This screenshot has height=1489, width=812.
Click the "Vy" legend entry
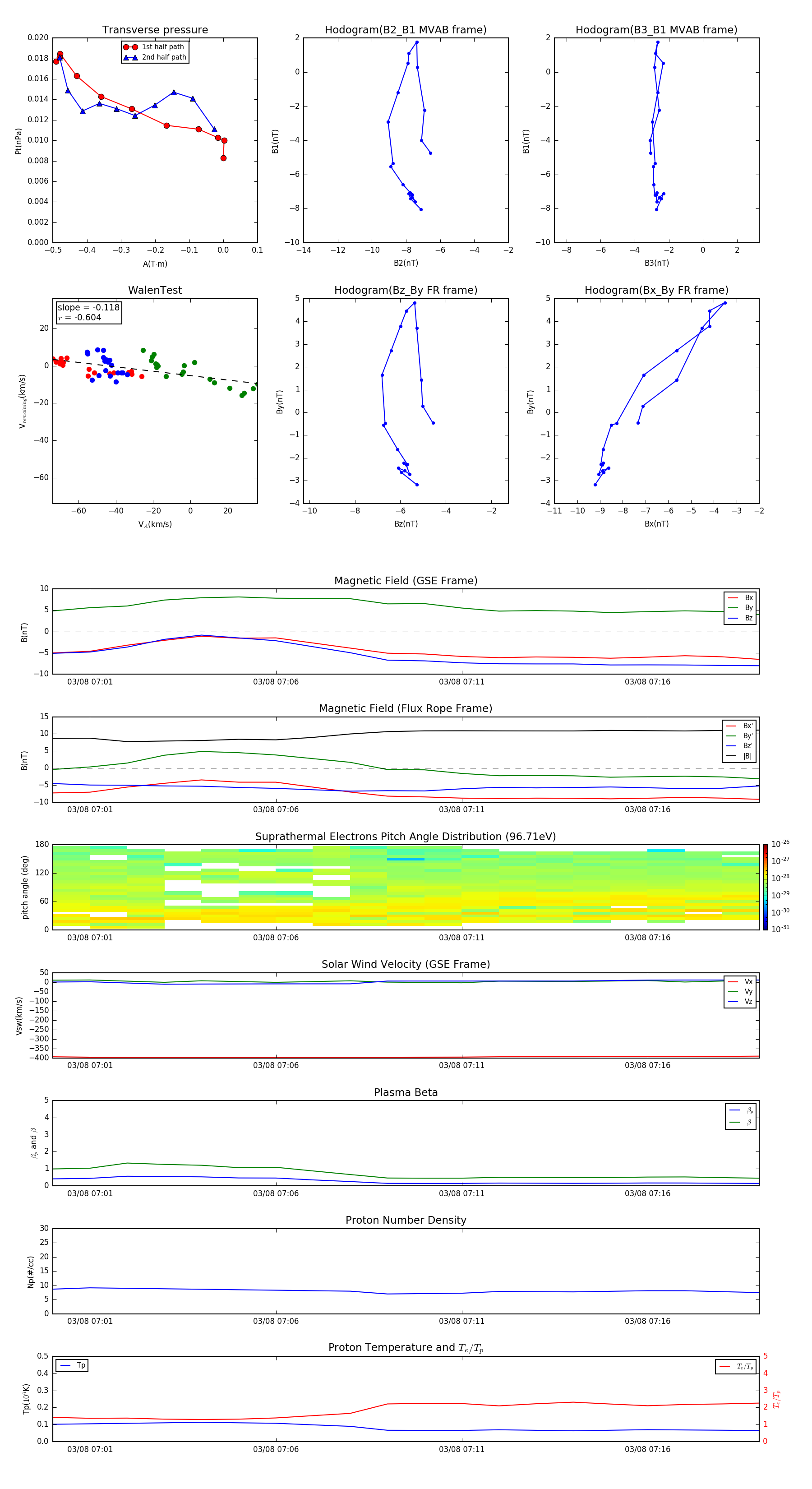740,991
